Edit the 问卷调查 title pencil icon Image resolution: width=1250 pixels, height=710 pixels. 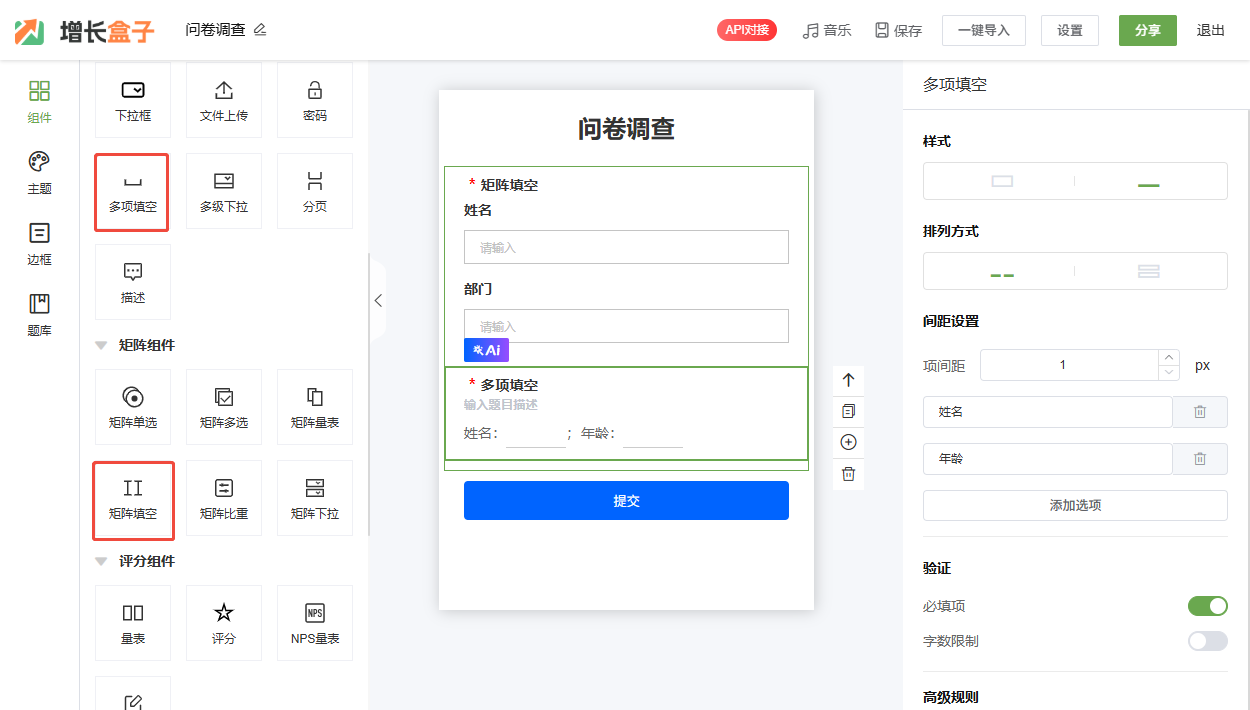pyautogui.click(x=260, y=30)
